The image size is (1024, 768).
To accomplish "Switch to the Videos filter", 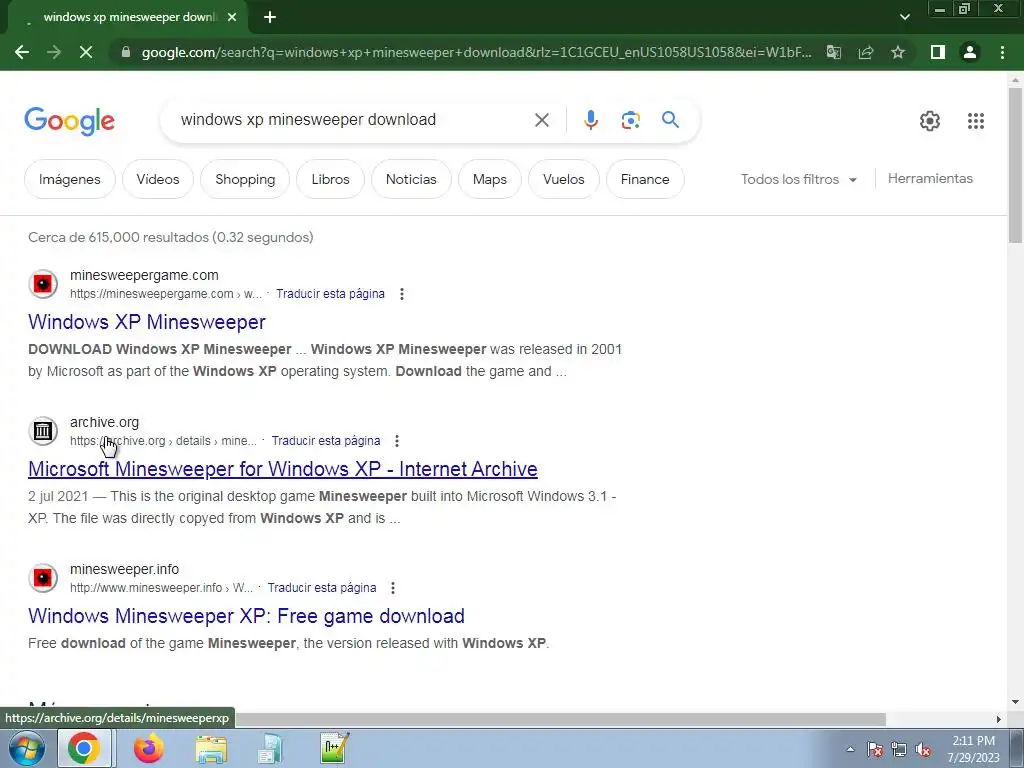I will (x=157, y=179).
